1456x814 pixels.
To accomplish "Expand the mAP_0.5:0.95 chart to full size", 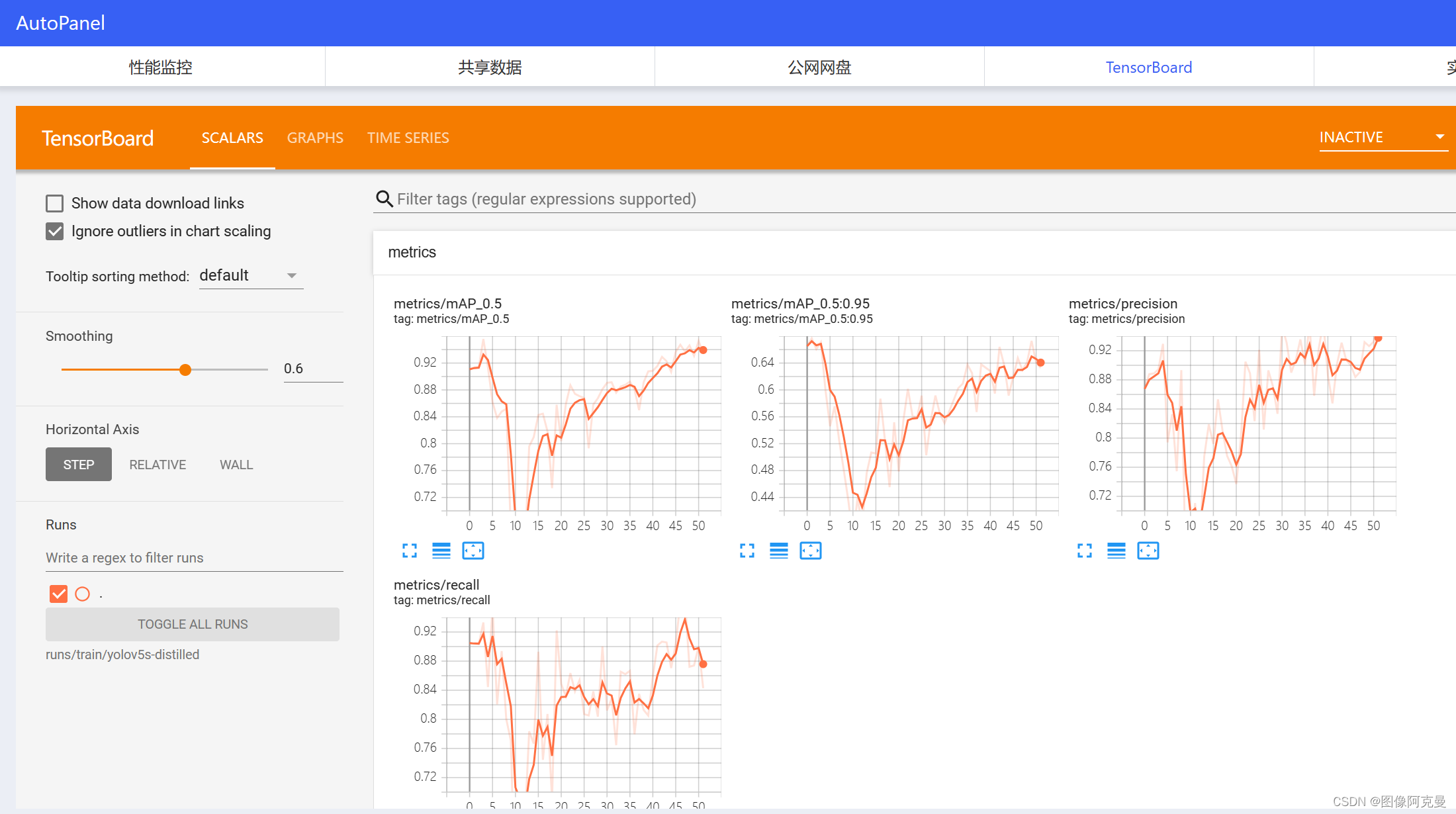I will [747, 551].
